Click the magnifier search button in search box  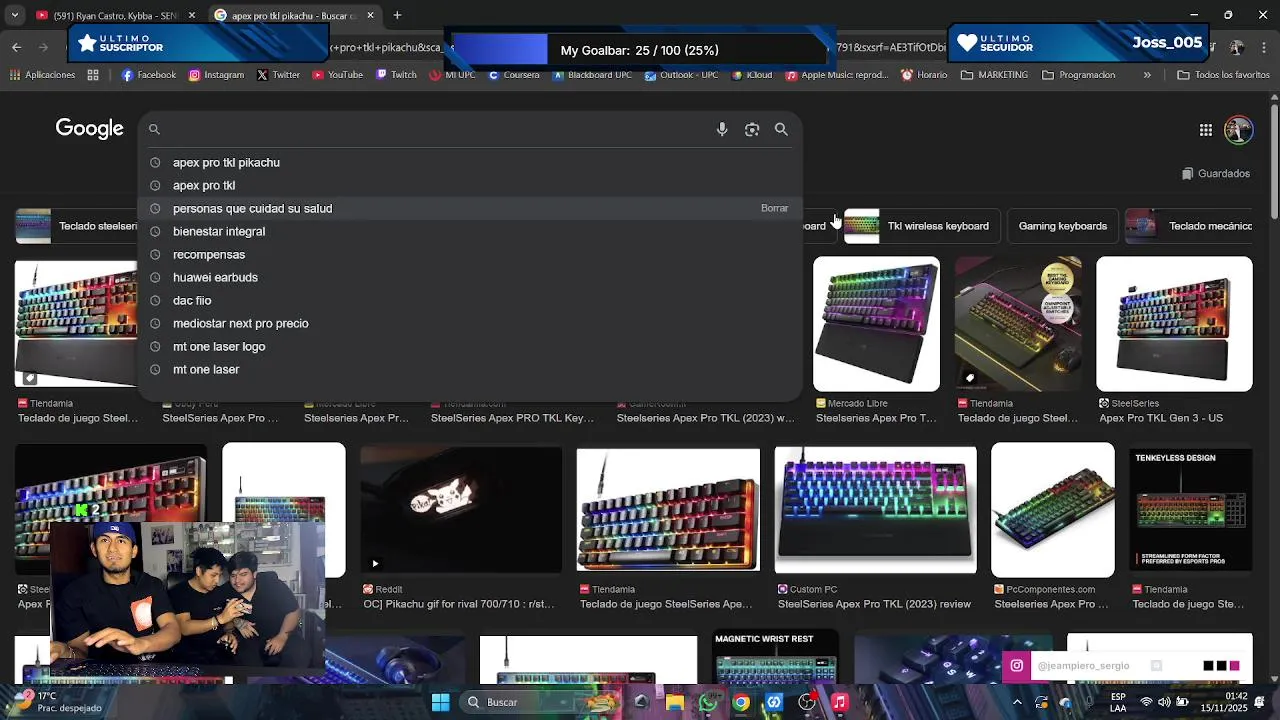pos(781,129)
